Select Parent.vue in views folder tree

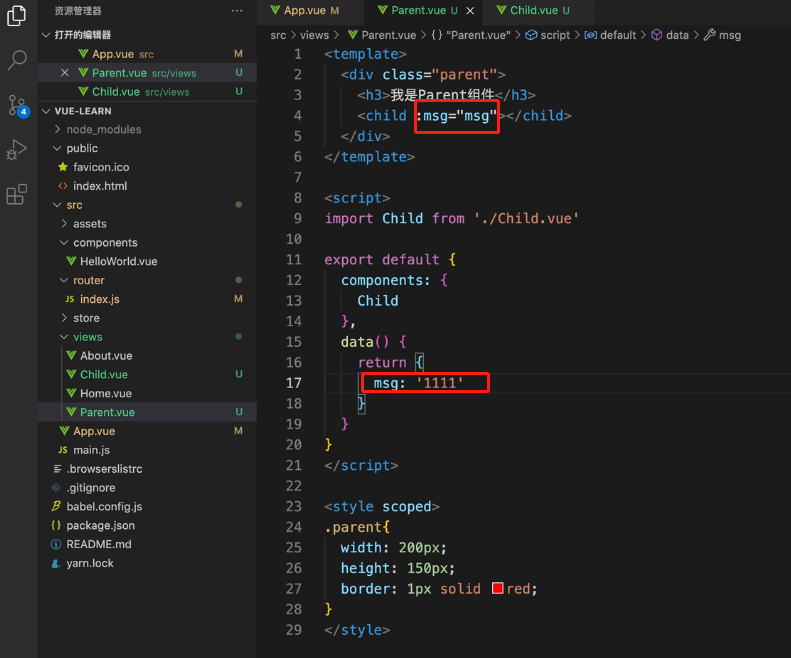point(107,412)
